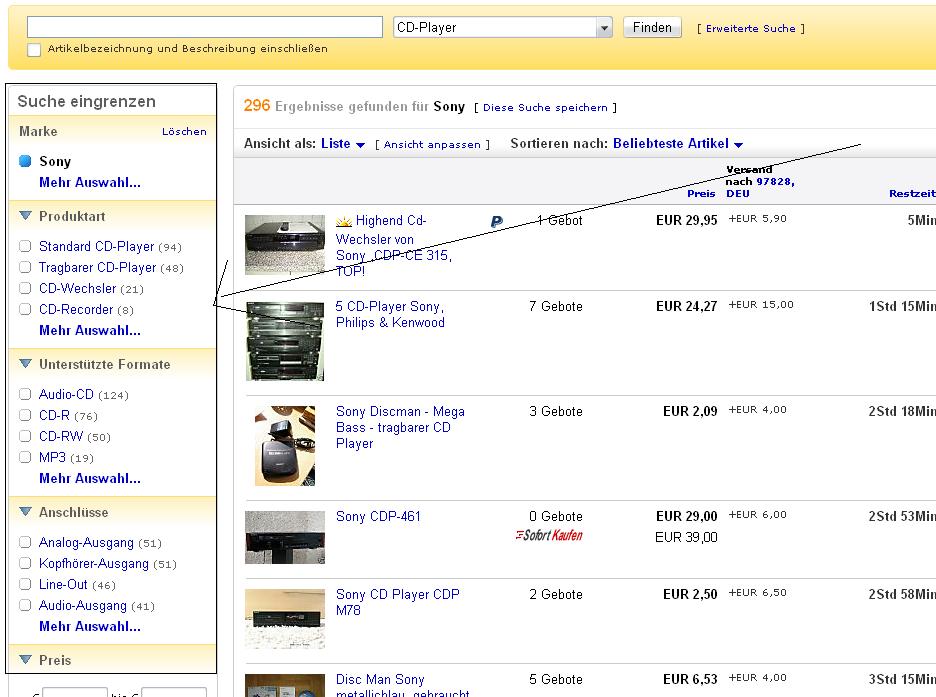Open thumbnail of Disc Man Sony listing
The width and height of the screenshot is (936, 697).
[285, 686]
